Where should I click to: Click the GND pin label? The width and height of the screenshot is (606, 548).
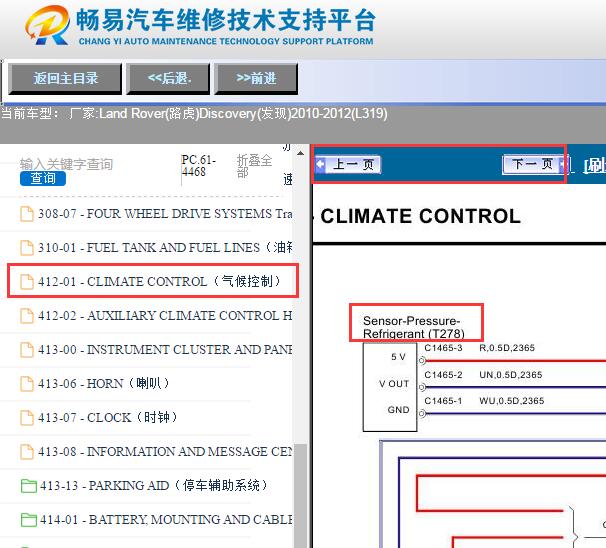pos(398,410)
